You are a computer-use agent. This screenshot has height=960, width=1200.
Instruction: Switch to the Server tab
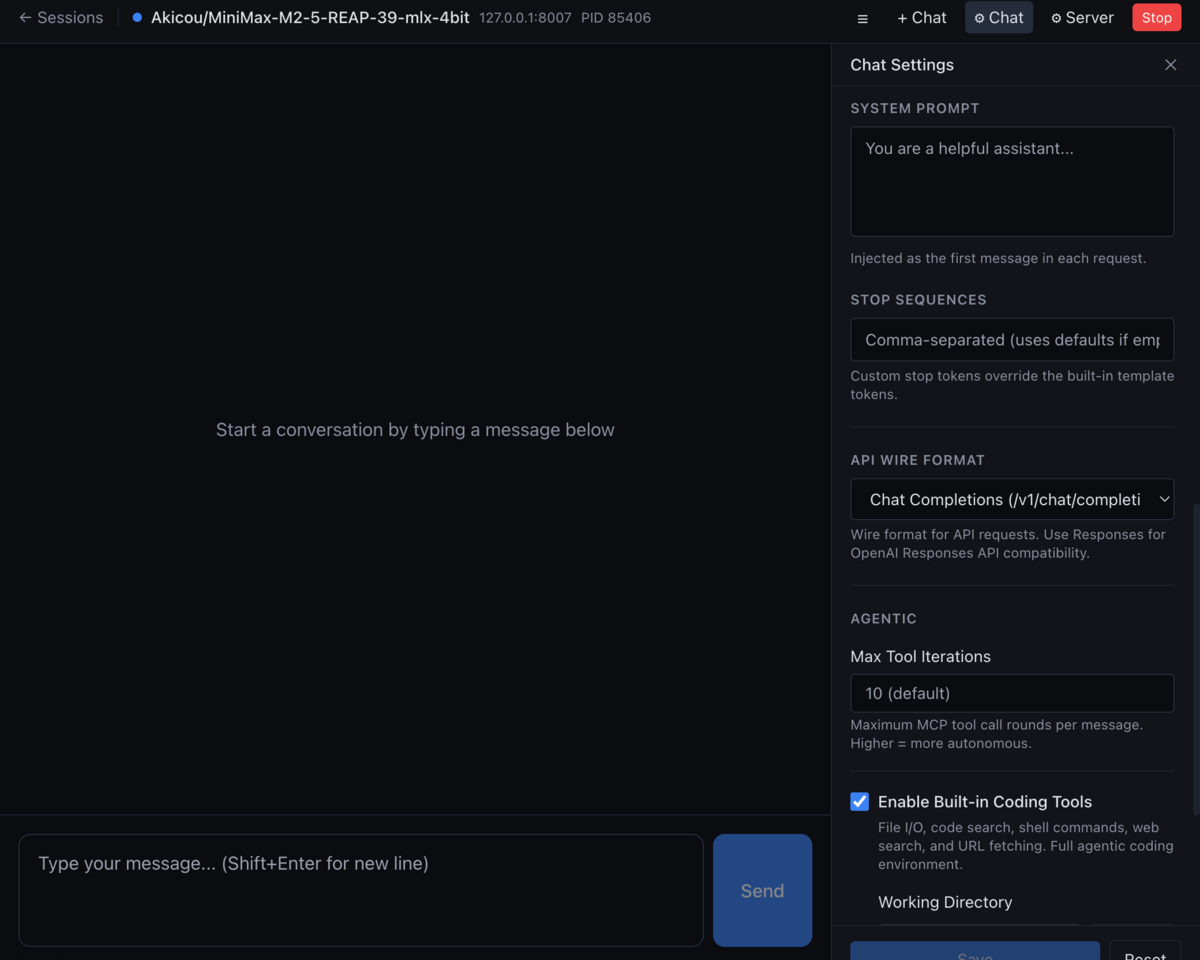pos(1082,17)
